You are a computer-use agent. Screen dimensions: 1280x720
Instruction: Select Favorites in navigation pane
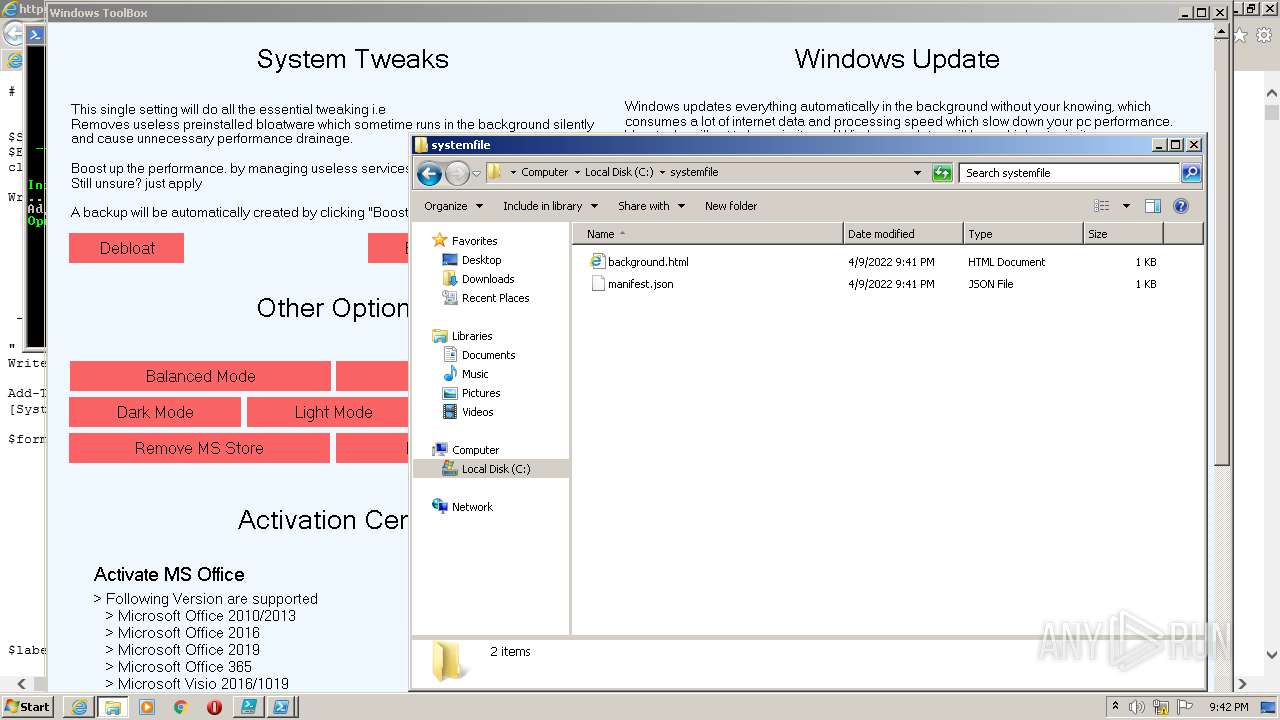(x=474, y=241)
